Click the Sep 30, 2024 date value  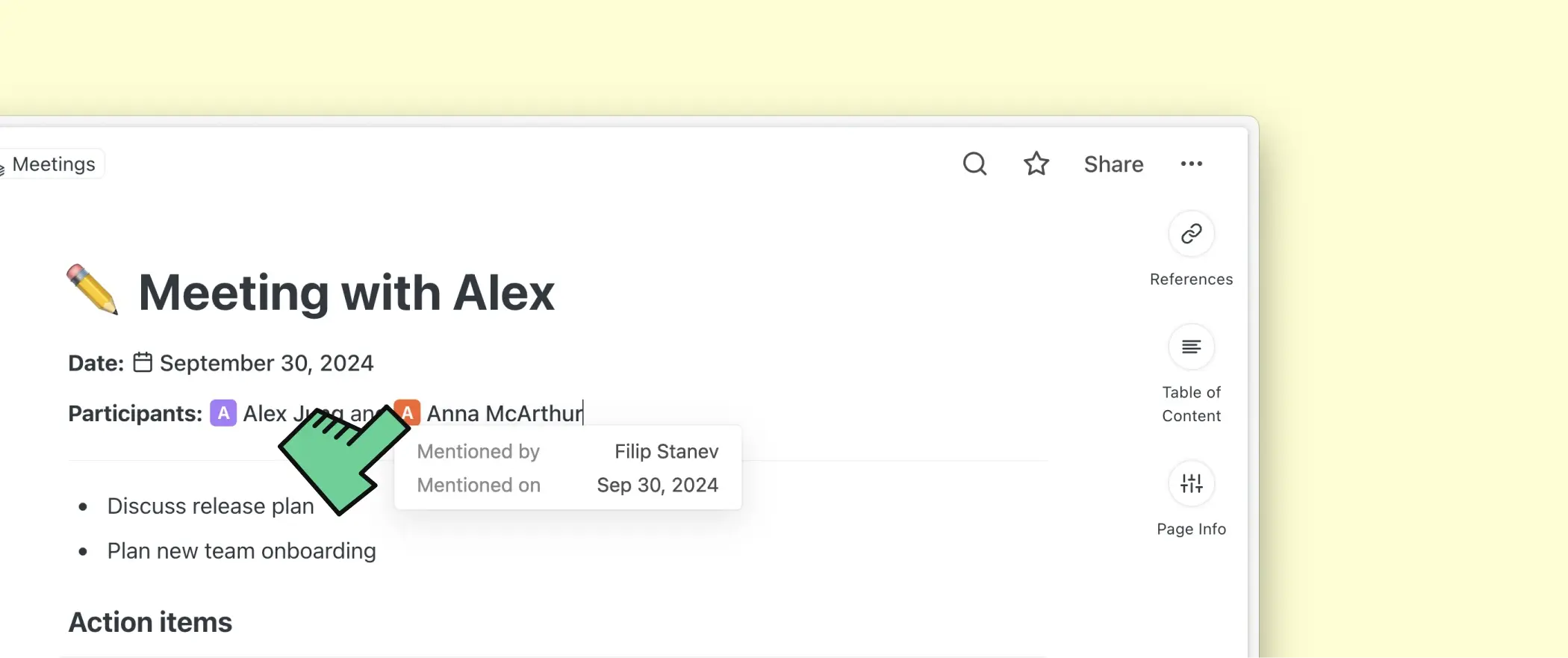(656, 485)
